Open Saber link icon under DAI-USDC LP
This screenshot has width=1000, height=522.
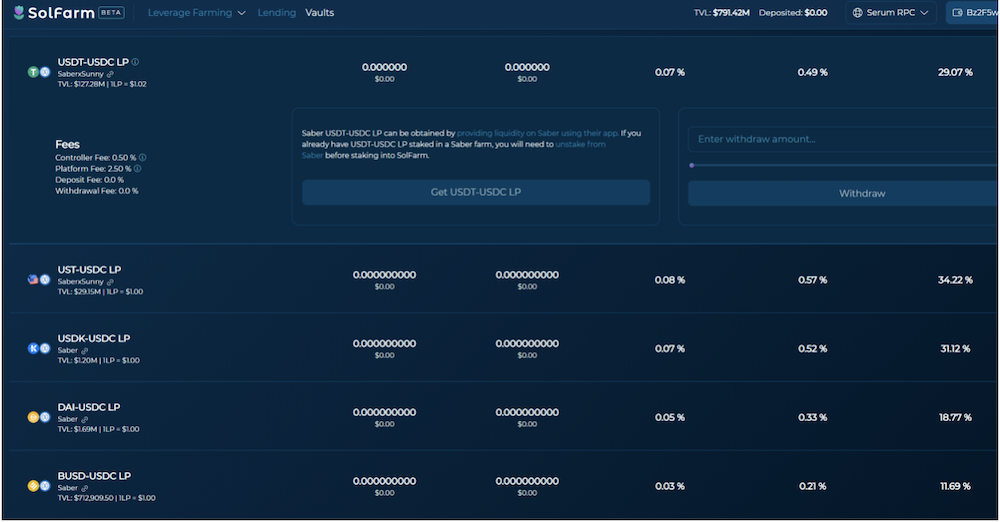pos(84,419)
